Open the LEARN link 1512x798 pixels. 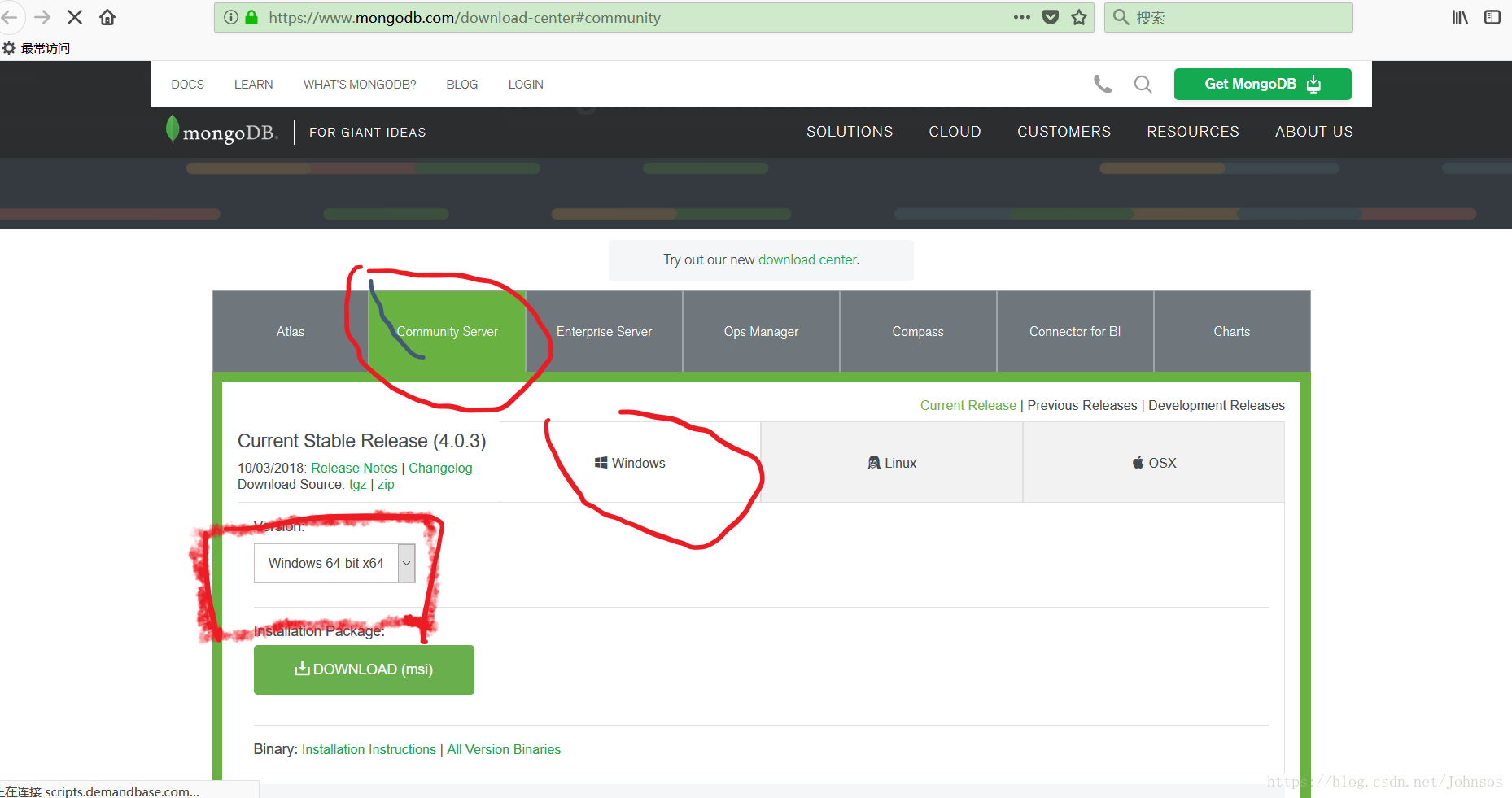point(253,84)
